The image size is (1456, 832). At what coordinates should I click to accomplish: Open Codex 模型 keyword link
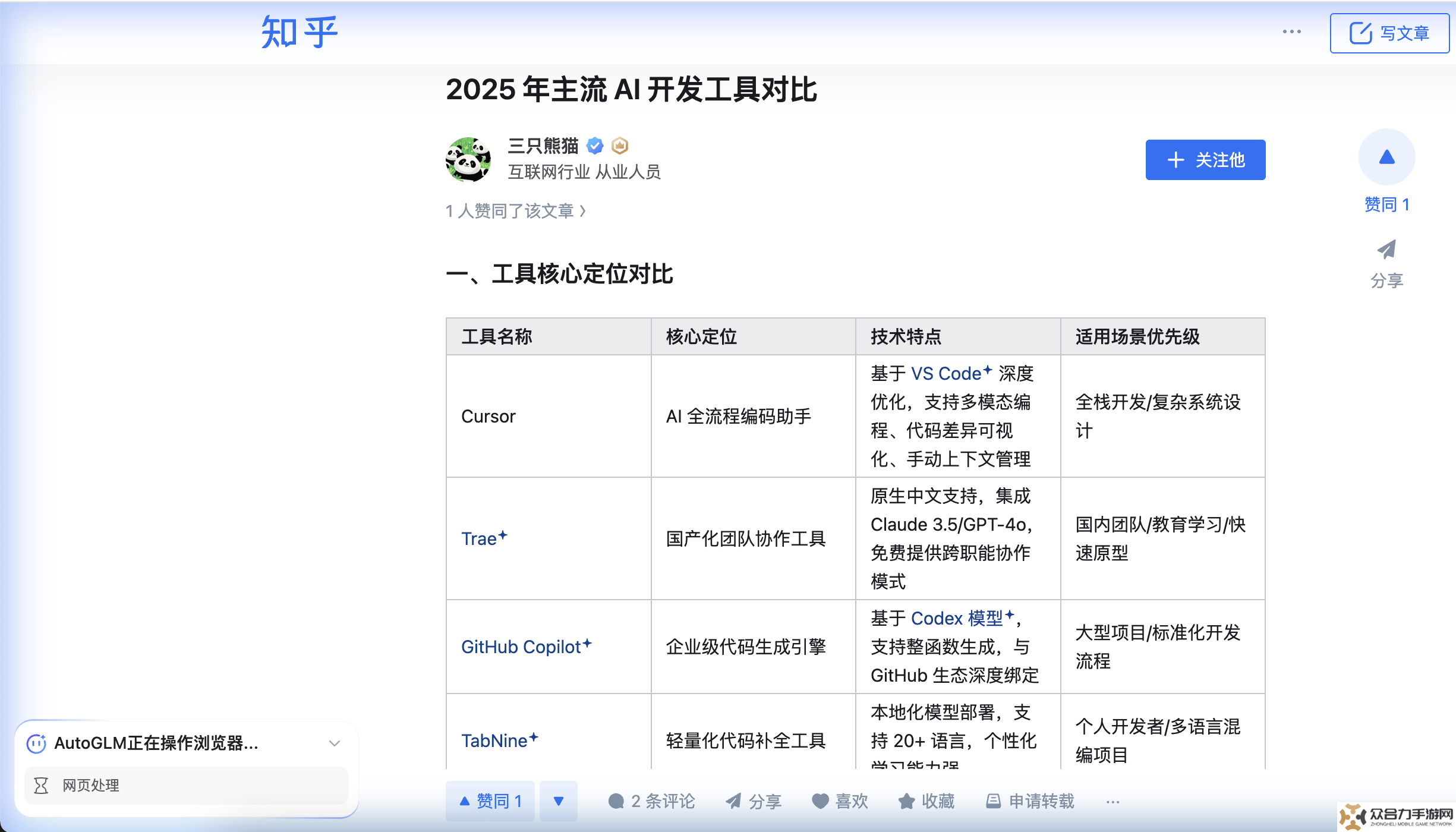(x=963, y=618)
